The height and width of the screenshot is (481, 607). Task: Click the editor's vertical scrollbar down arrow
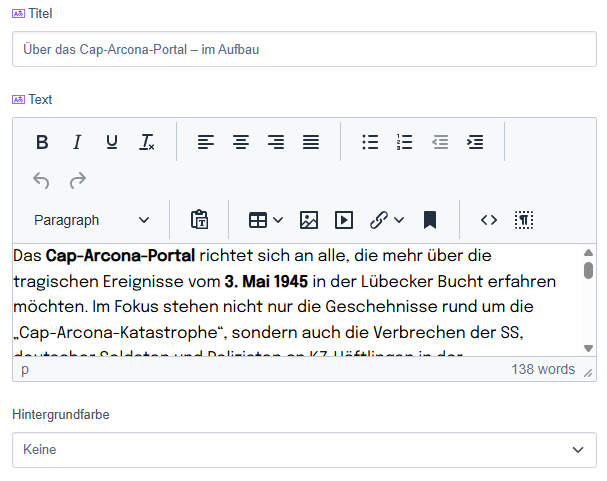pos(588,348)
